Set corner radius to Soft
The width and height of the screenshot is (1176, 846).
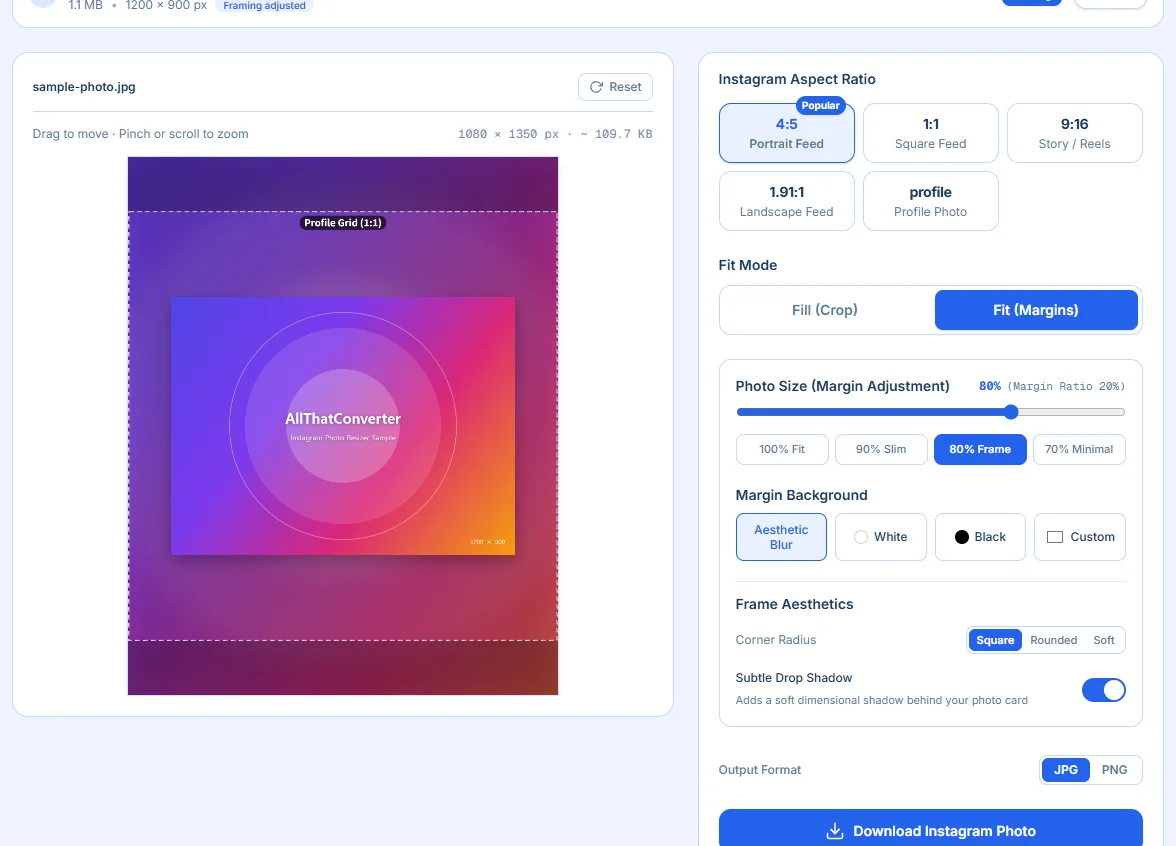[1103, 640]
